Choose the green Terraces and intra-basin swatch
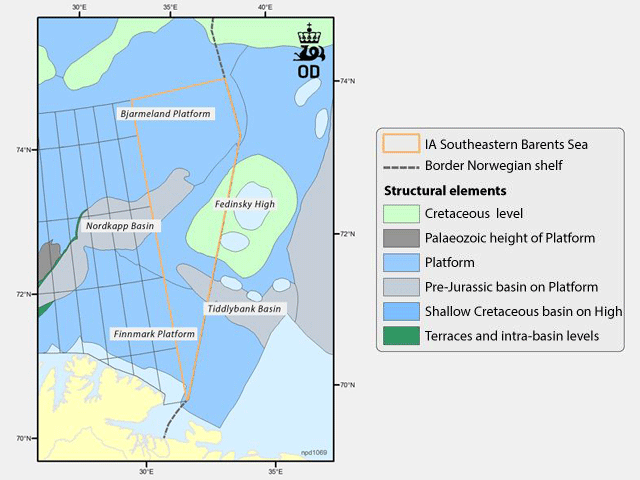Screen dimensions: 640x480 click(x=402, y=337)
